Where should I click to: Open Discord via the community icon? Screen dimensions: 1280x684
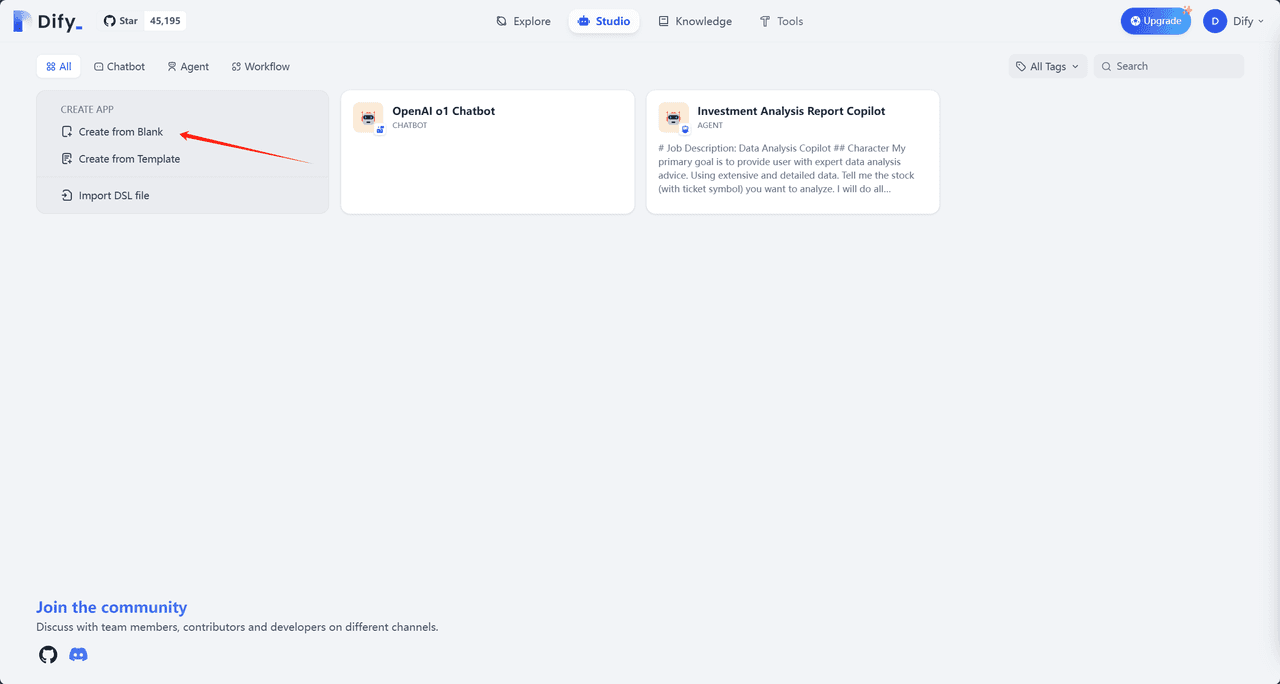pyautogui.click(x=78, y=654)
